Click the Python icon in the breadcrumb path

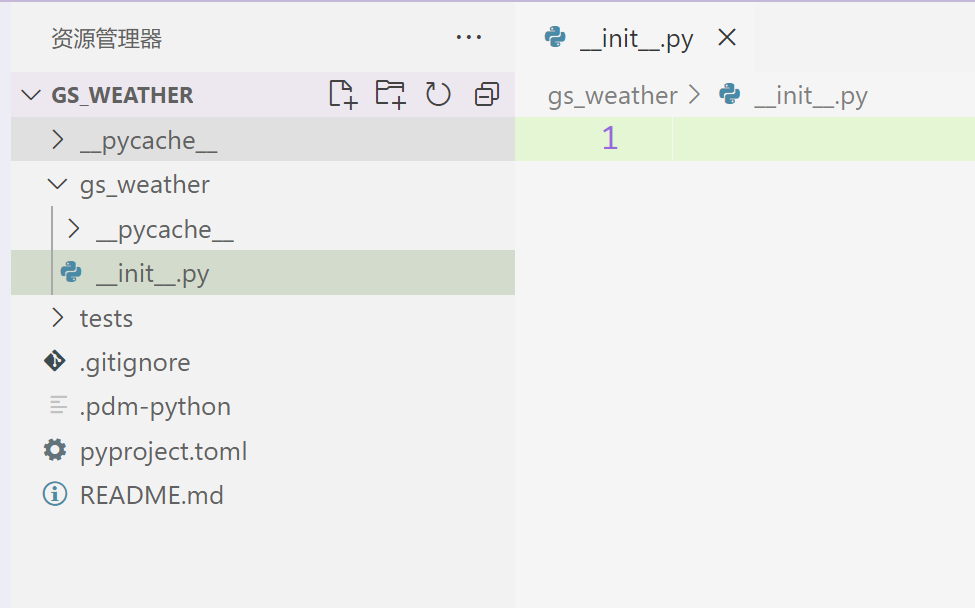pyautogui.click(x=729, y=94)
